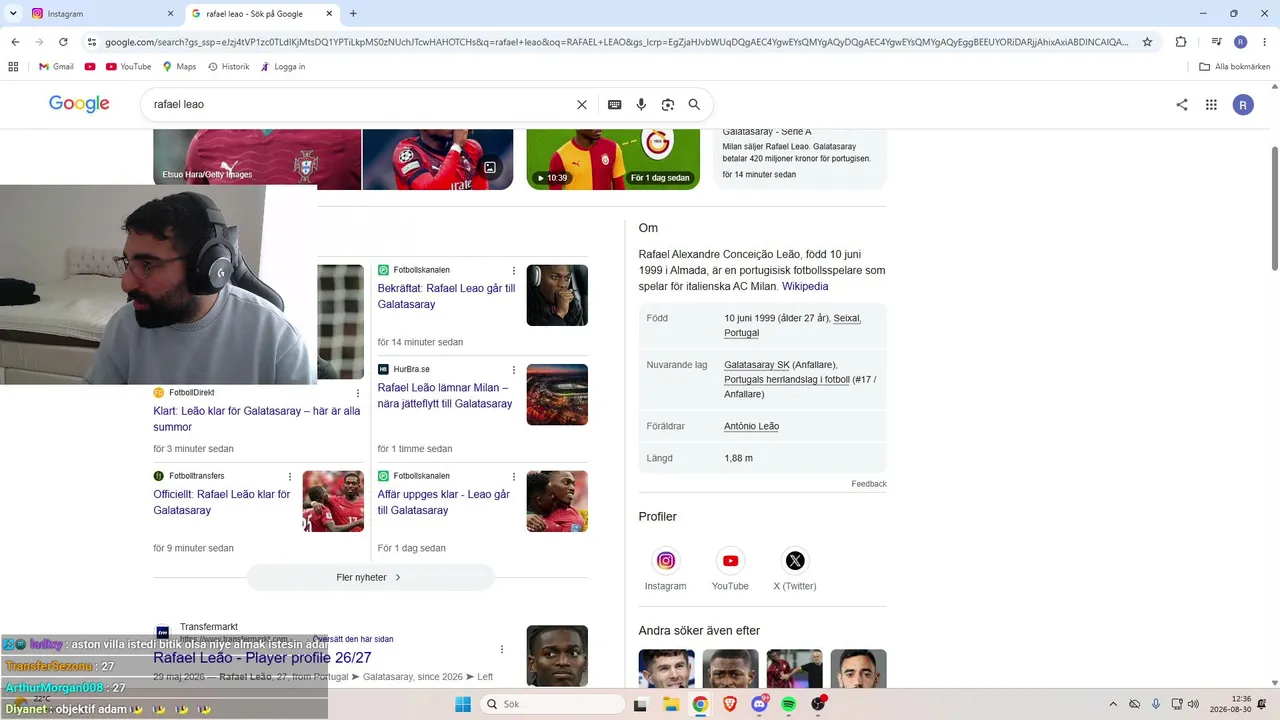Close the Instagram tab
The width and height of the screenshot is (1280, 720).
(x=170, y=14)
